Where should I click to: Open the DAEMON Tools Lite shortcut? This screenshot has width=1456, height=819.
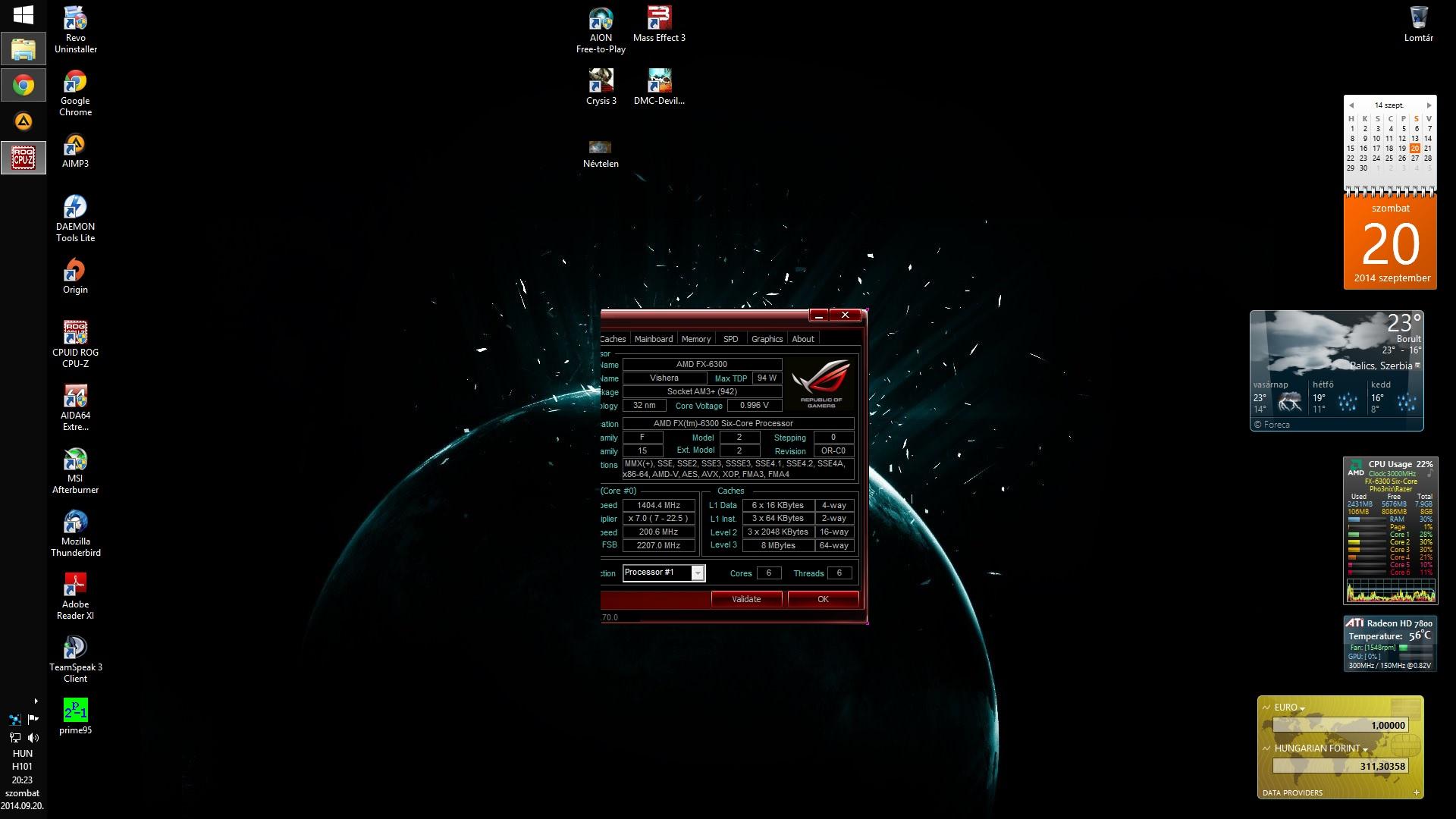coord(75,208)
